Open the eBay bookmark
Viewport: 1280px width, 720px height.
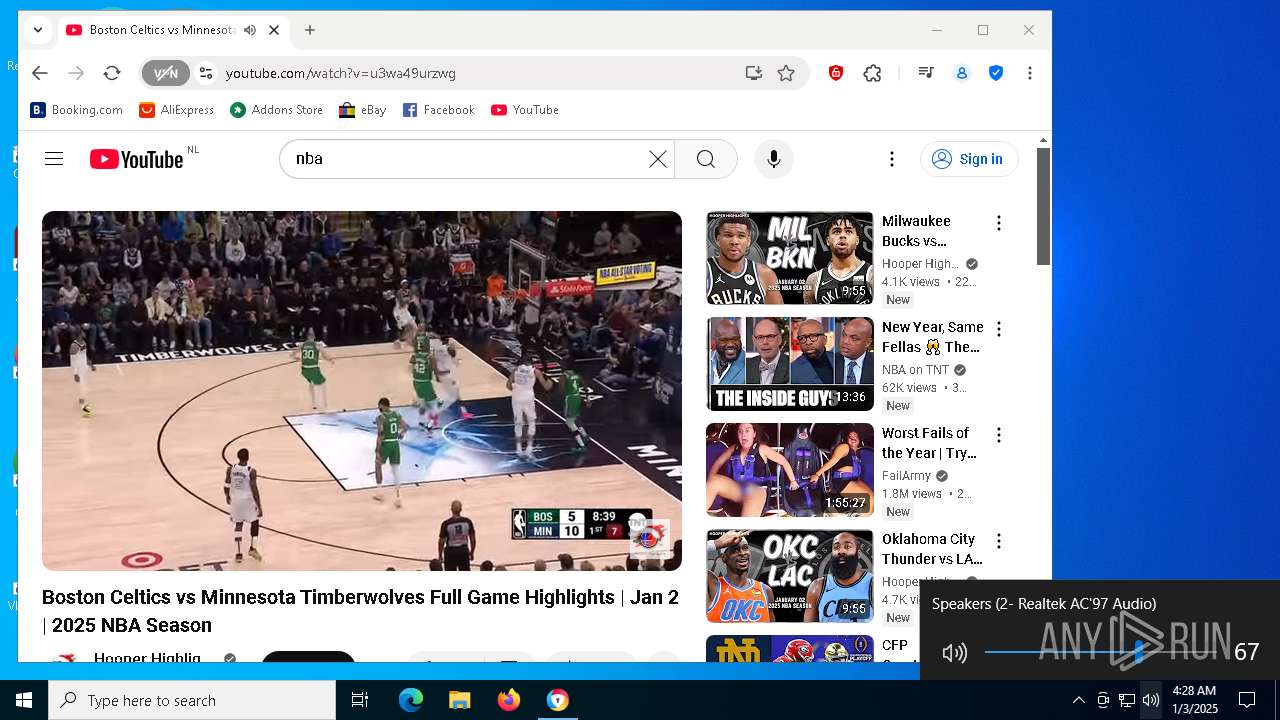pos(363,110)
